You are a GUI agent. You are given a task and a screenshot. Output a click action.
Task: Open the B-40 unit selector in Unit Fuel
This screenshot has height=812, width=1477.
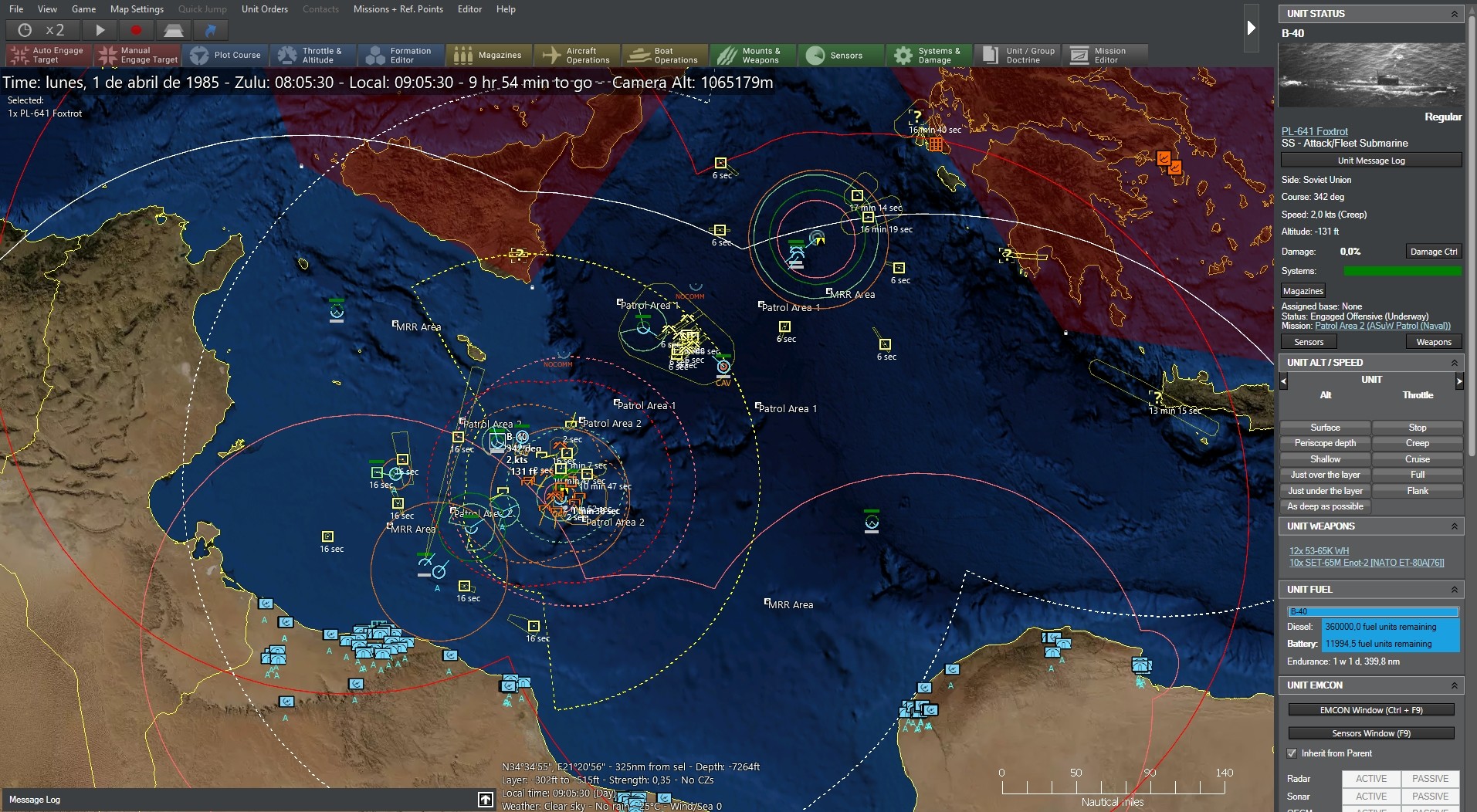1372,611
